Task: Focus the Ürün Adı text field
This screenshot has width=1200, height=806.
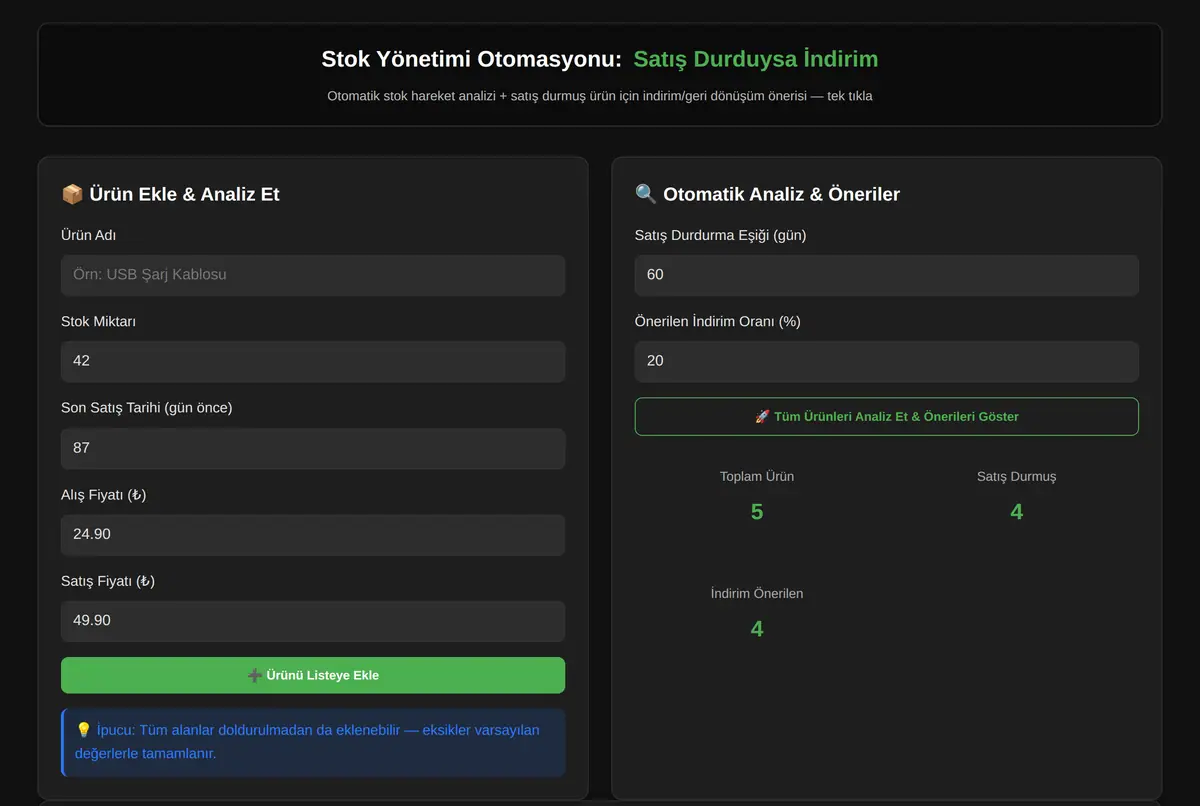Action: click(313, 275)
